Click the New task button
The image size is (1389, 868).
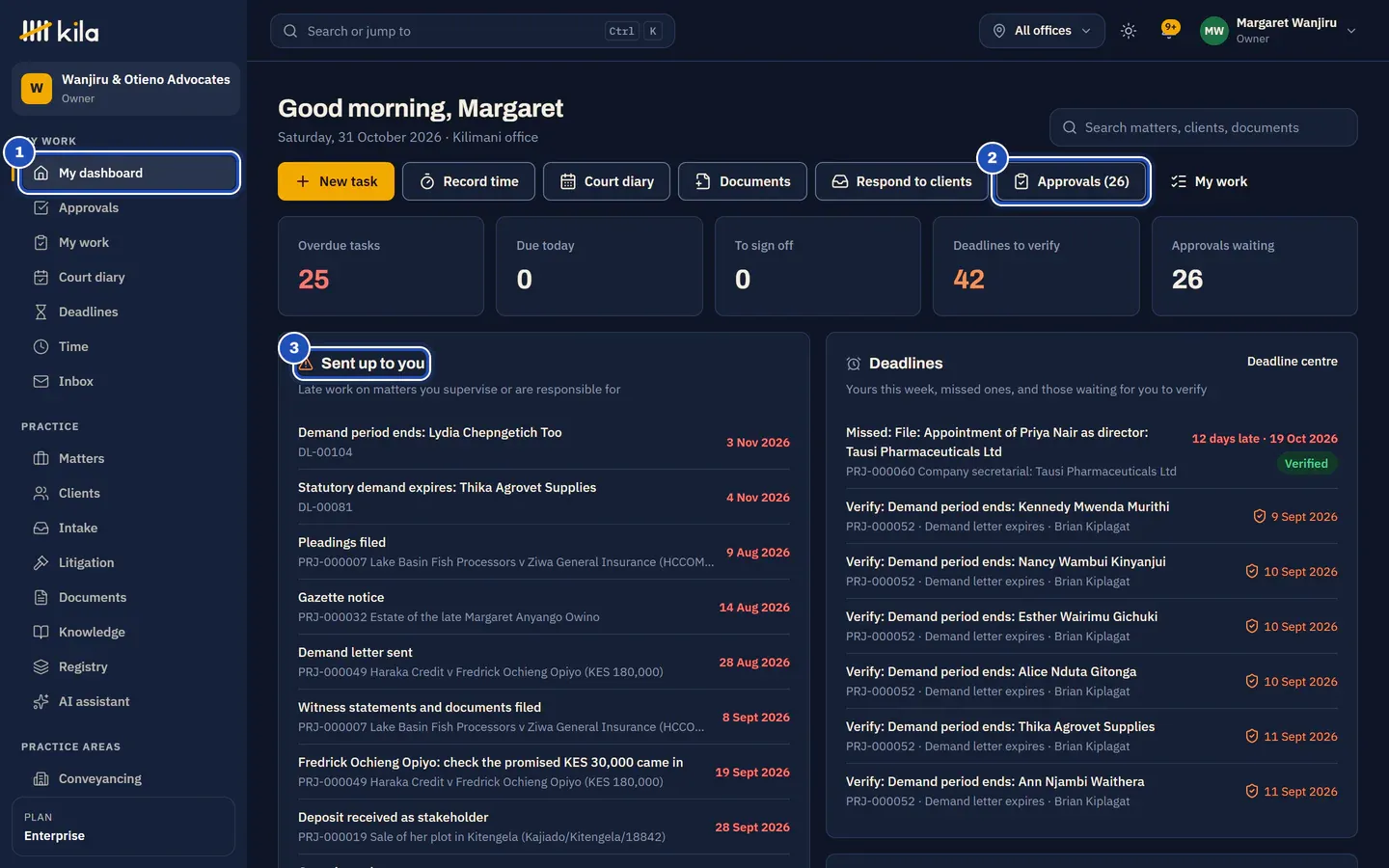[x=336, y=181]
